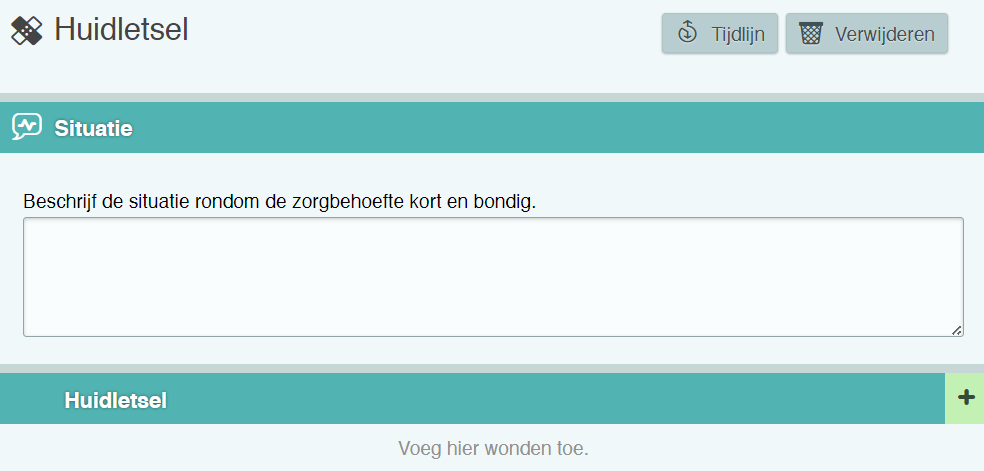Viewport: 984px width, 471px height.
Task: Click the trash bin icon on Verwijderen
Action: click(x=811, y=33)
